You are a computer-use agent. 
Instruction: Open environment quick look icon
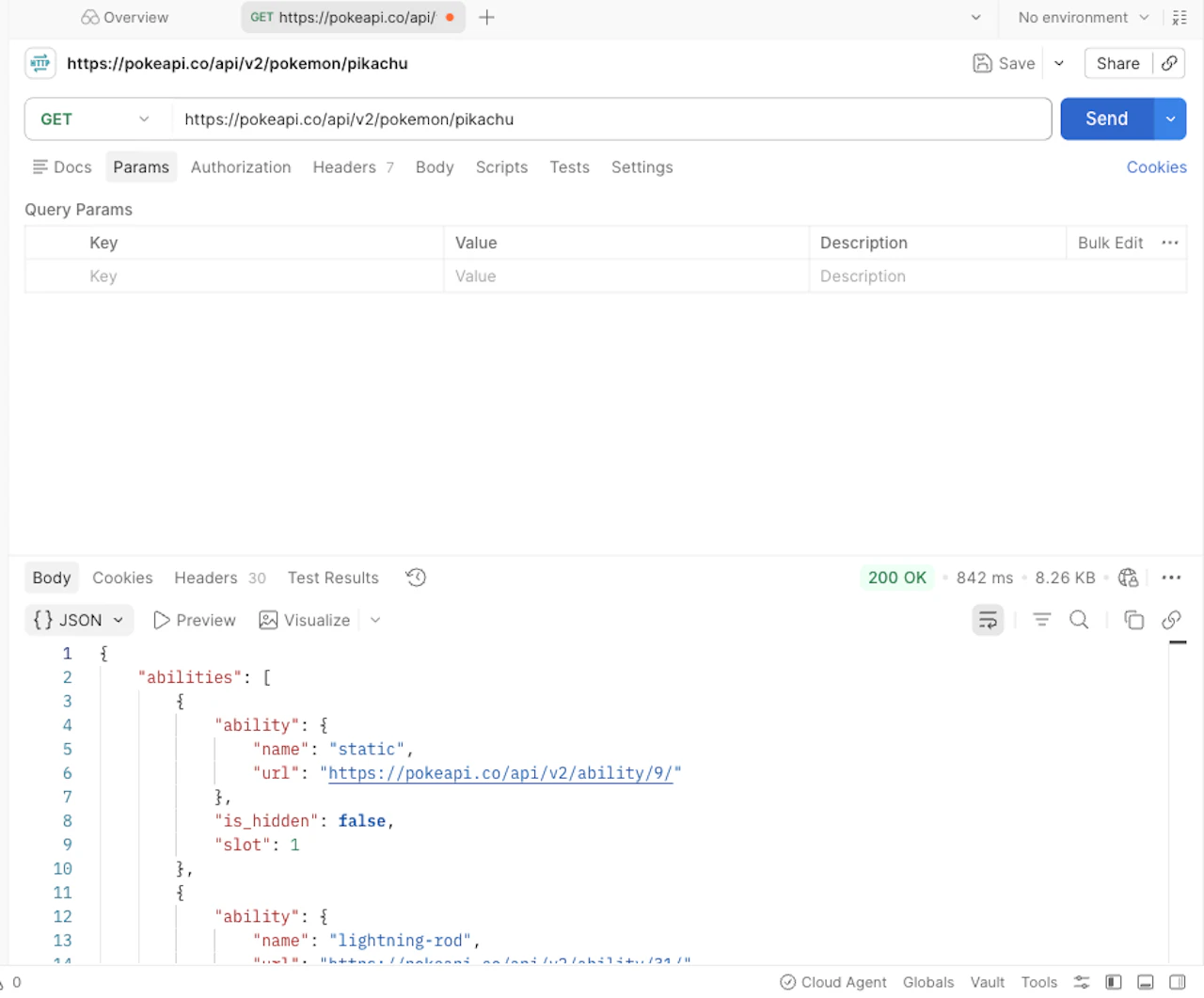click(1180, 17)
